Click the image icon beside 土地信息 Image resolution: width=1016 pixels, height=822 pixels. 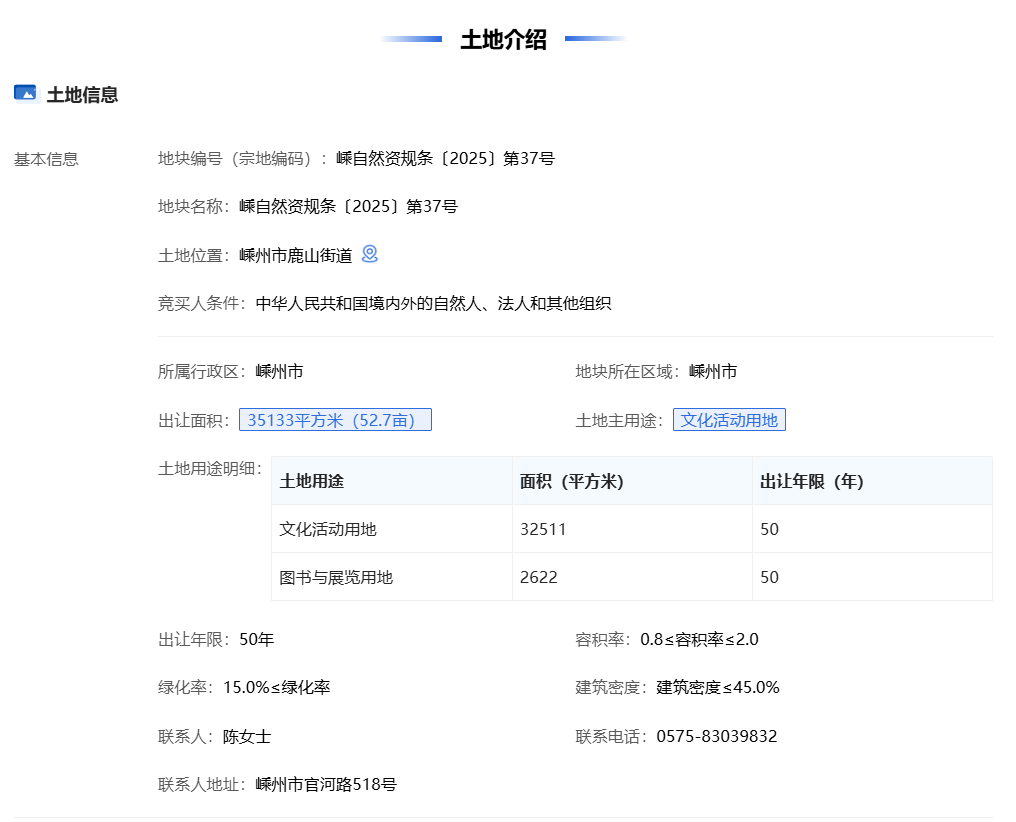[25, 93]
